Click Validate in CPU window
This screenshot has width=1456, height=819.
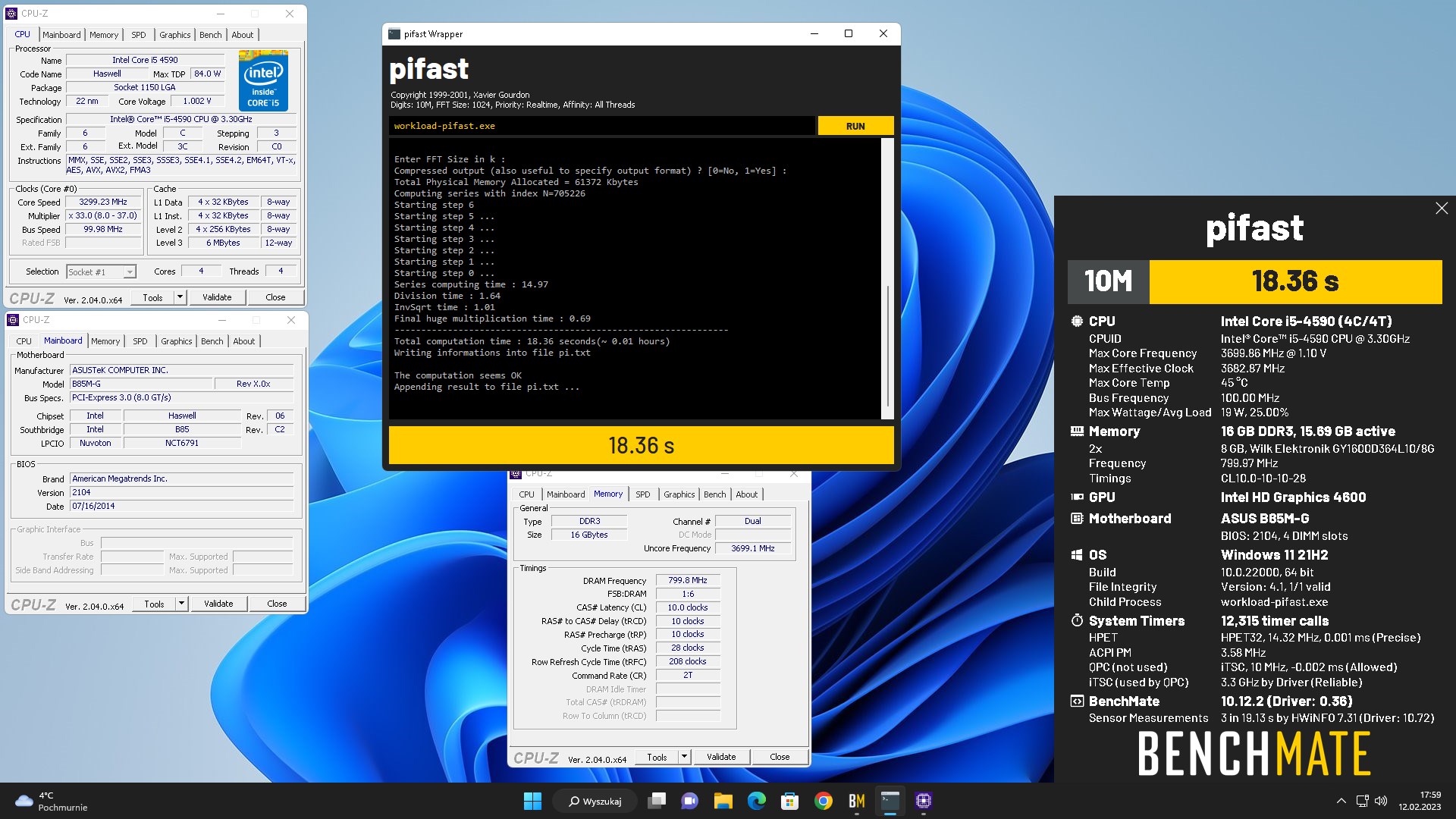click(x=217, y=297)
